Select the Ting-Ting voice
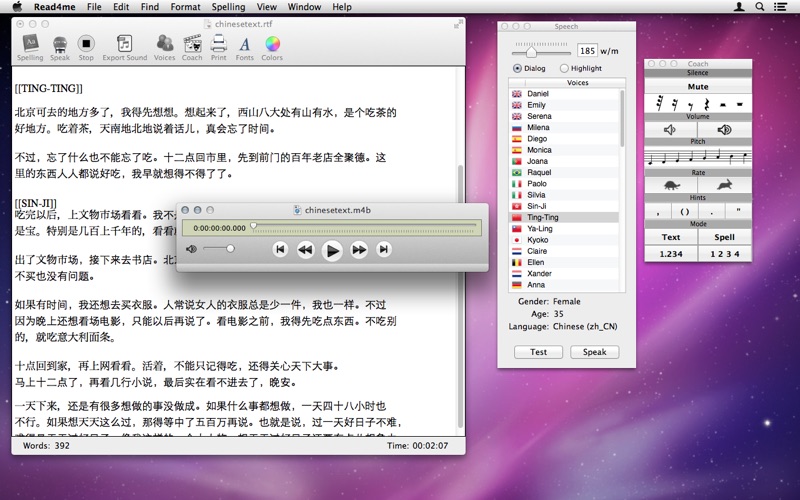 coord(564,217)
